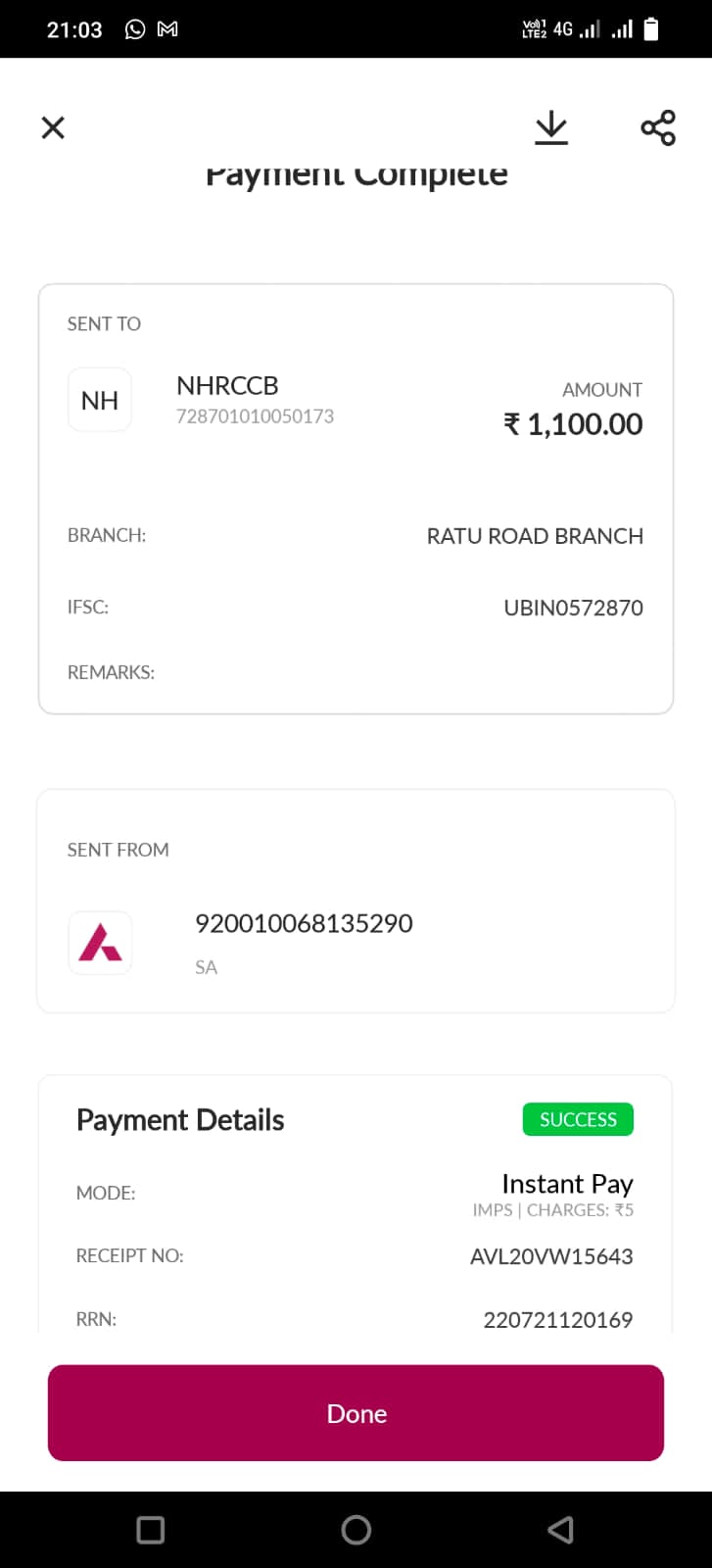This screenshot has width=712, height=1568.
Task: Tap the NH beneficiary avatar
Action: 100,400
